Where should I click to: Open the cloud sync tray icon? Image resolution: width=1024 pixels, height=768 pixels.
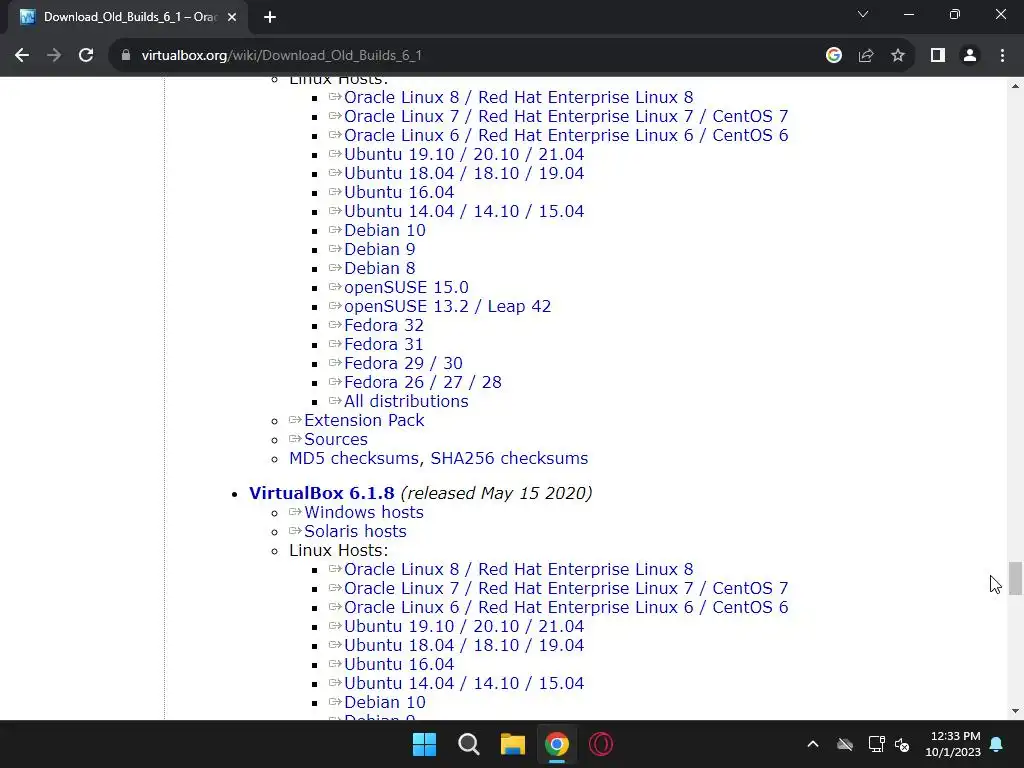click(x=845, y=744)
